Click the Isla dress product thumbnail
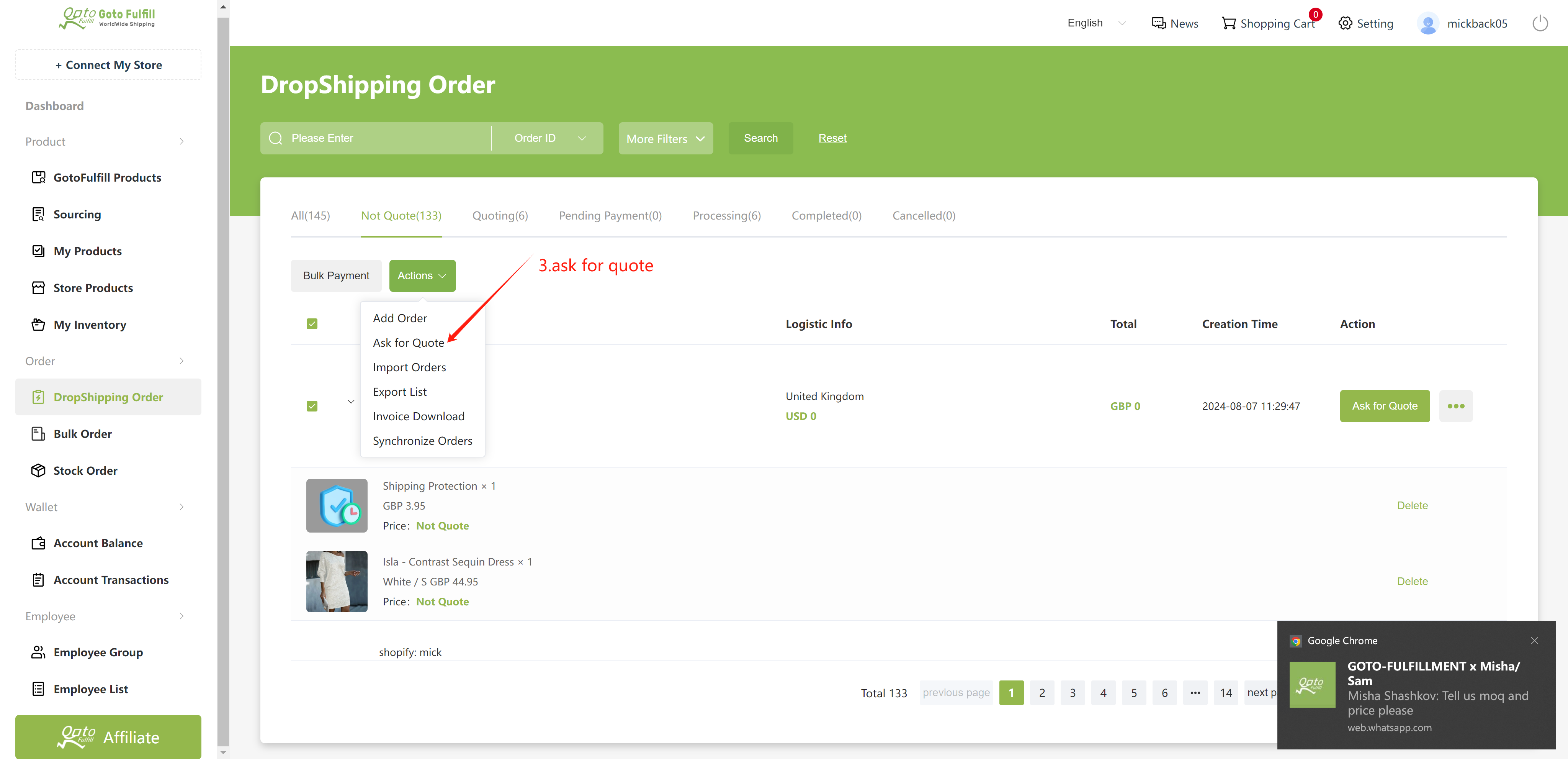This screenshot has height=759, width=1568. pyautogui.click(x=337, y=581)
